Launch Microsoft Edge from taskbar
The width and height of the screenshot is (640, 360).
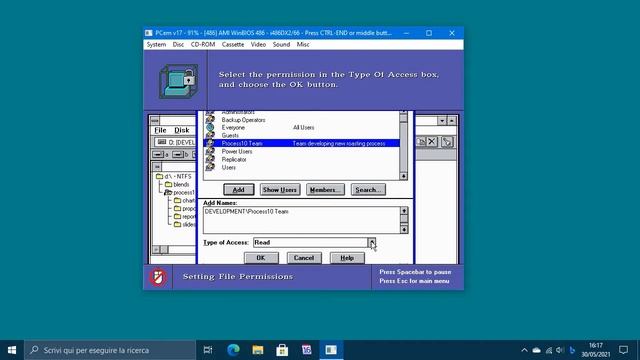(233, 350)
